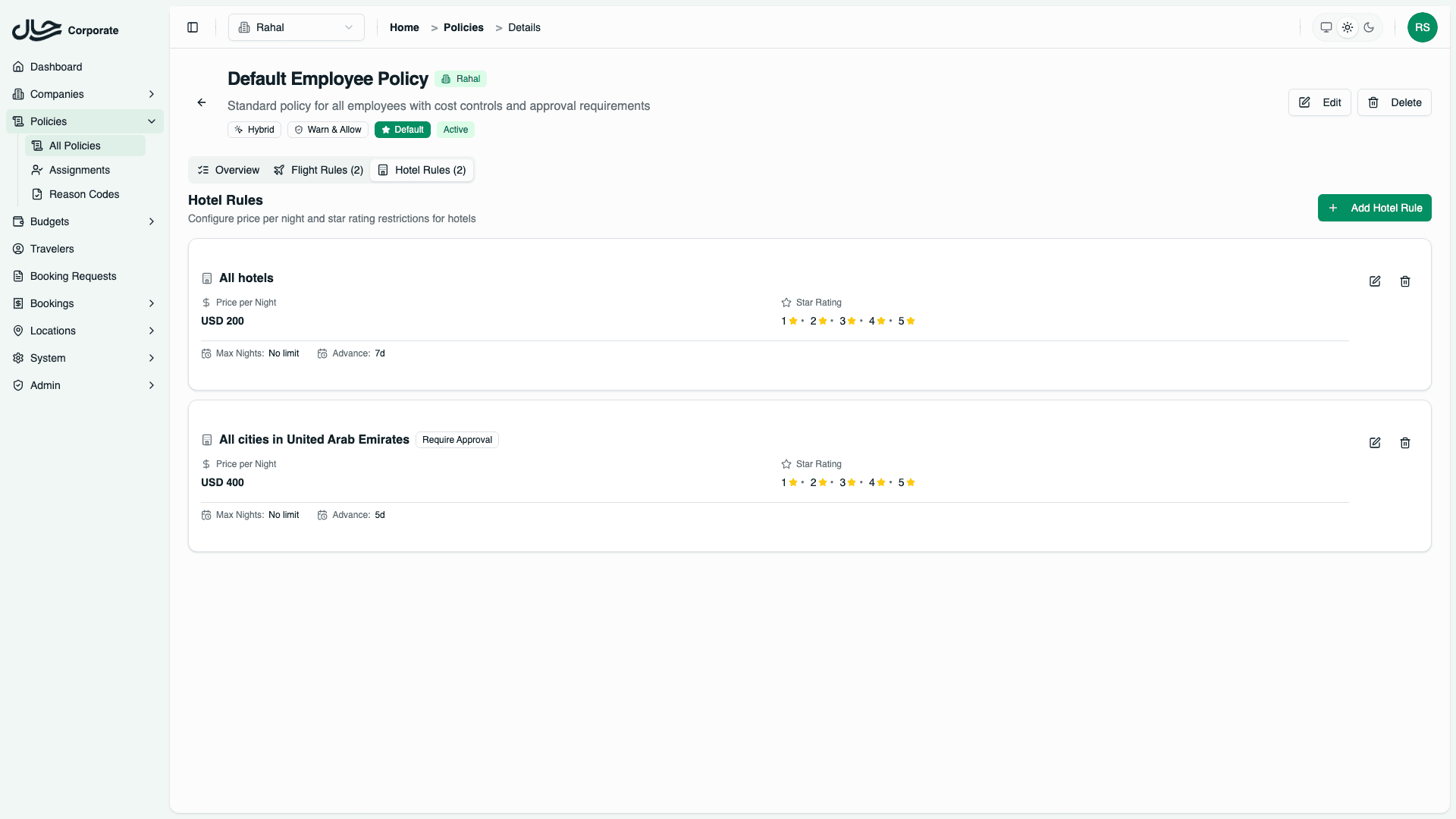Go to Policies breadcrumb link
Viewport: 1456px width, 819px height.
click(x=463, y=27)
